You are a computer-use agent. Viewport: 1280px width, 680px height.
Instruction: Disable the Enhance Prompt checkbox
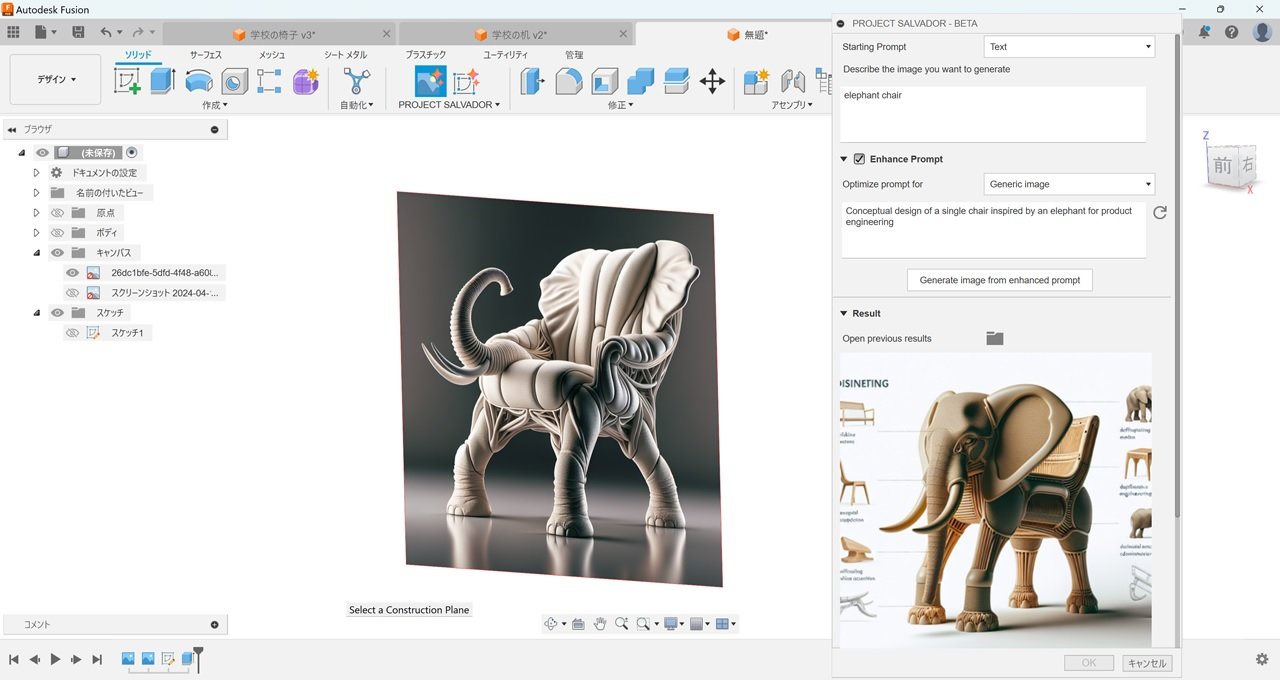tap(859, 158)
